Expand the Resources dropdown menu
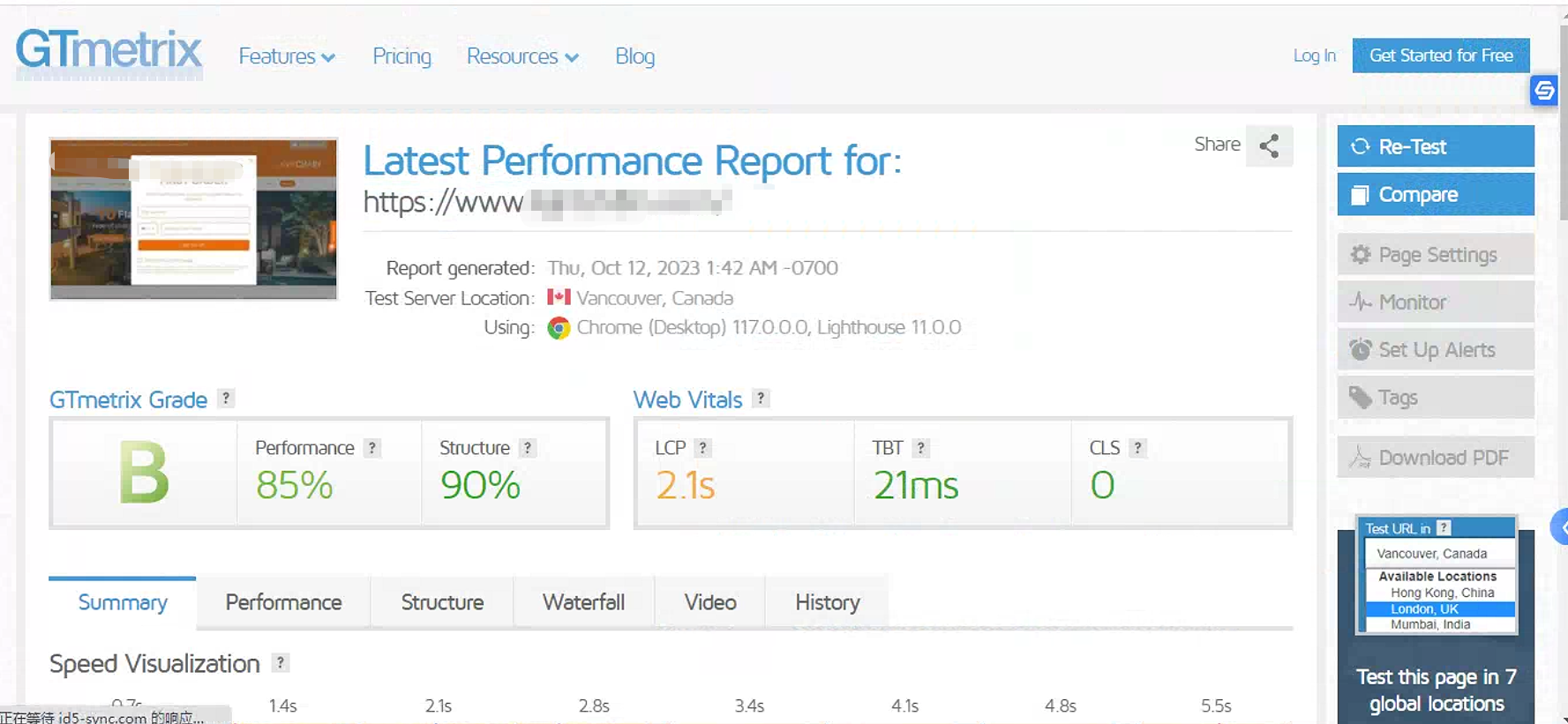1568x724 pixels. click(x=522, y=56)
